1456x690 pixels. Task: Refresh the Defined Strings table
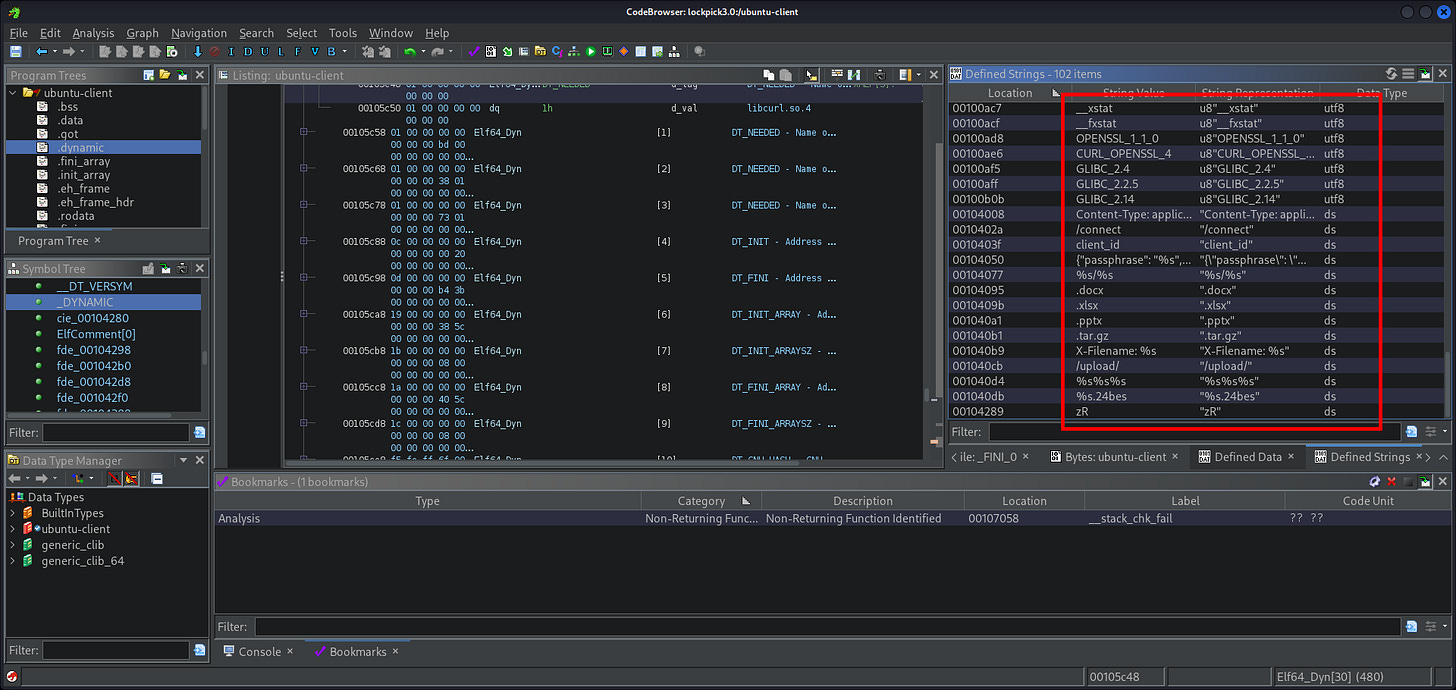pos(1391,74)
